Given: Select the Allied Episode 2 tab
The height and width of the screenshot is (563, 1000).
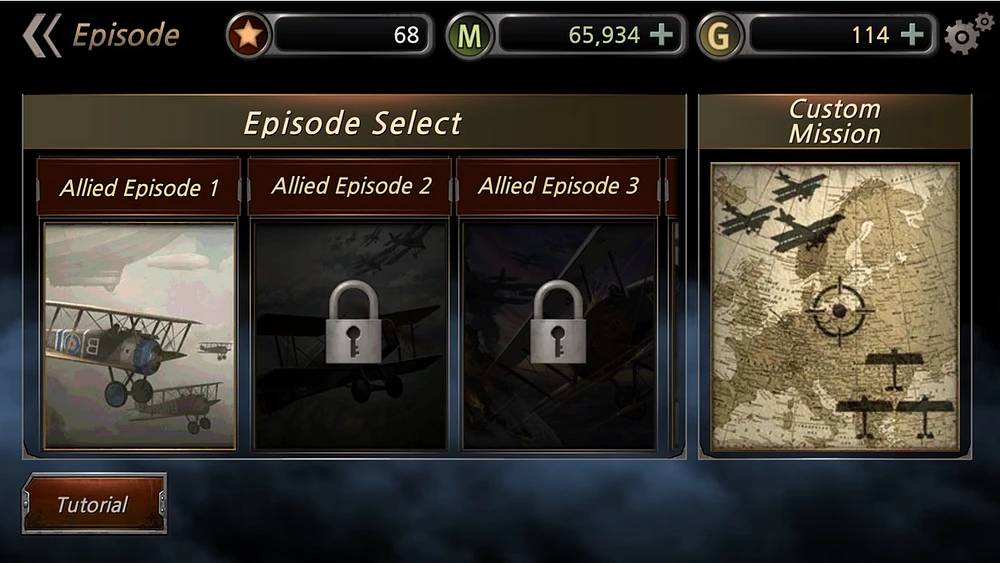Looking at the screenshot, I should coord(349,187).
